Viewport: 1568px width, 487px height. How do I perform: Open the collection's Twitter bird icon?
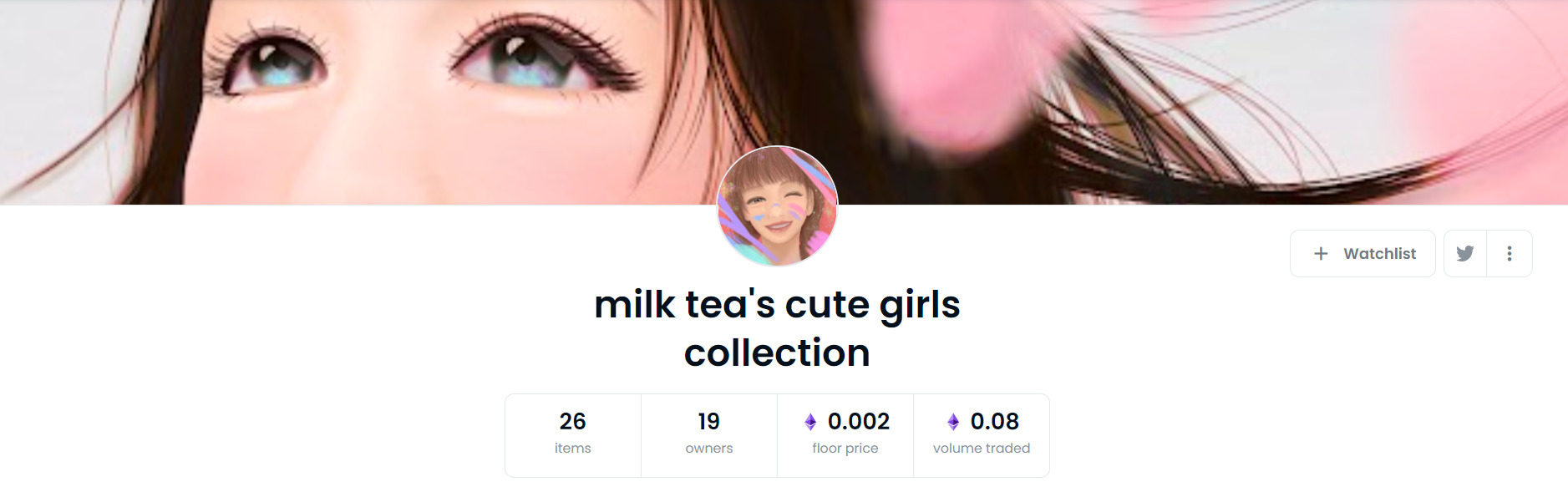pyautogui.click(x=1465, y=253)
